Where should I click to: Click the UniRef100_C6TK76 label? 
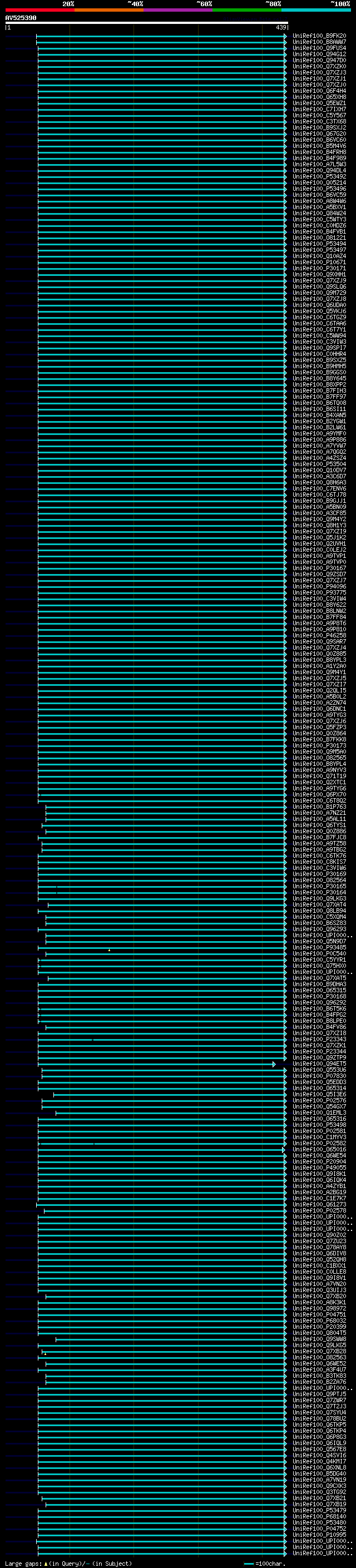(x=319, y=855)
